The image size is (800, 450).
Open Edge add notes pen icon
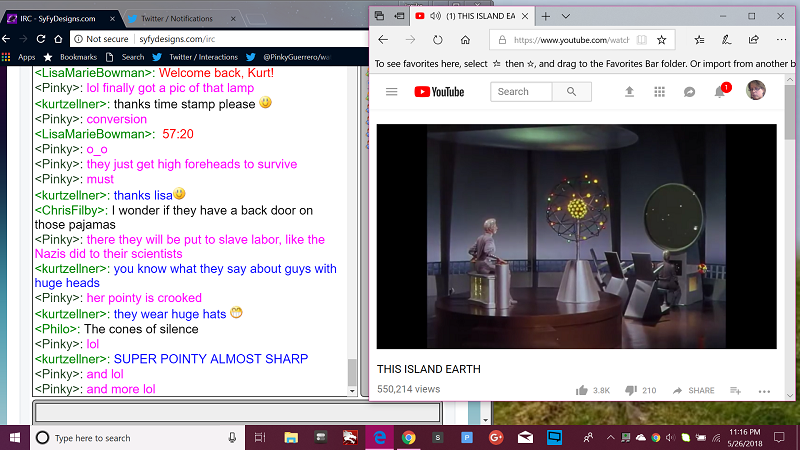tap(727, 40)
